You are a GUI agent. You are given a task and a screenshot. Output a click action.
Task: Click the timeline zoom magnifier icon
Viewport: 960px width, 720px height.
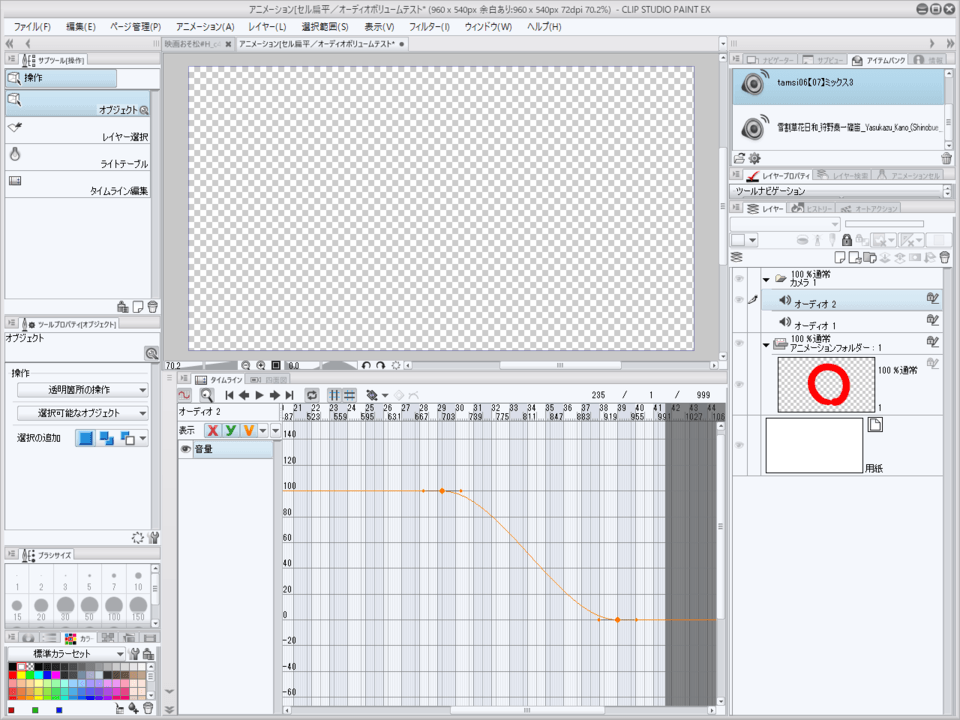[206, 395]
